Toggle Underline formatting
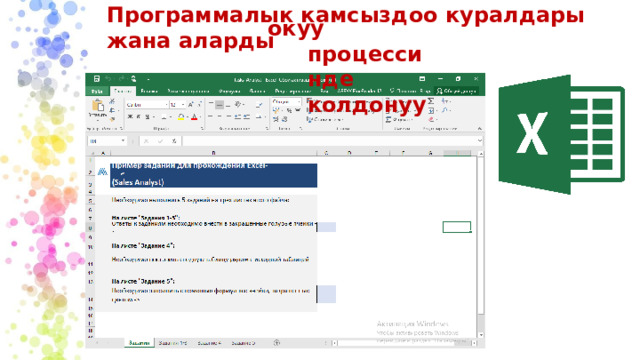The width and height of the screenshot is (640, 360). pyautogui.click(x=147, y=117)
